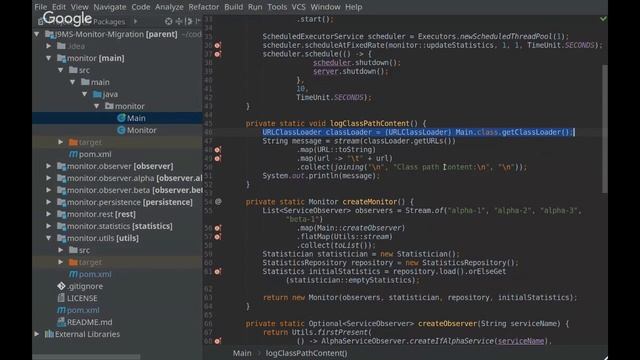Open the Run menu

(x=255, y=7)
